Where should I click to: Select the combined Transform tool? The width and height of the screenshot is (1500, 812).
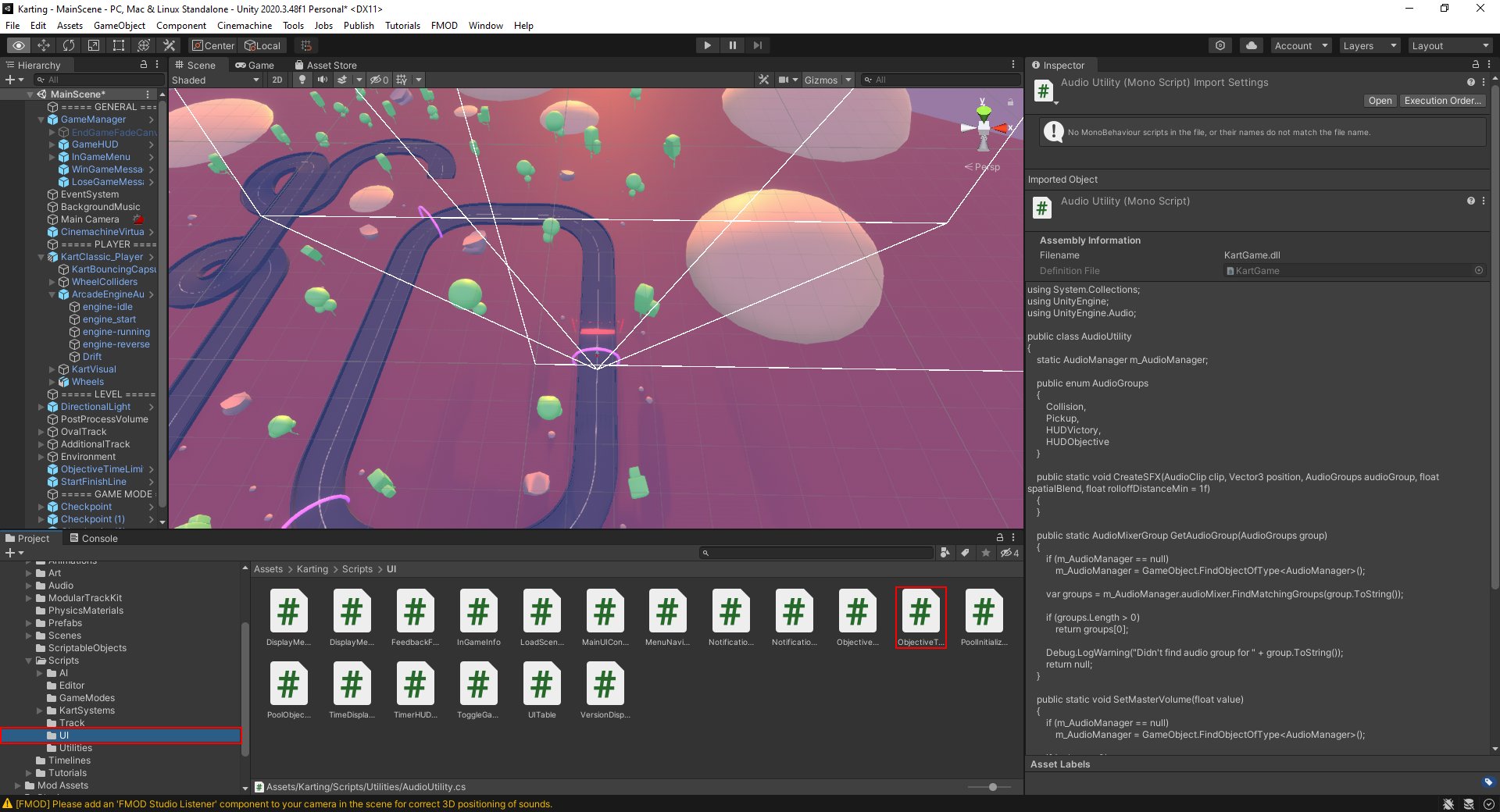coord(144,45)
